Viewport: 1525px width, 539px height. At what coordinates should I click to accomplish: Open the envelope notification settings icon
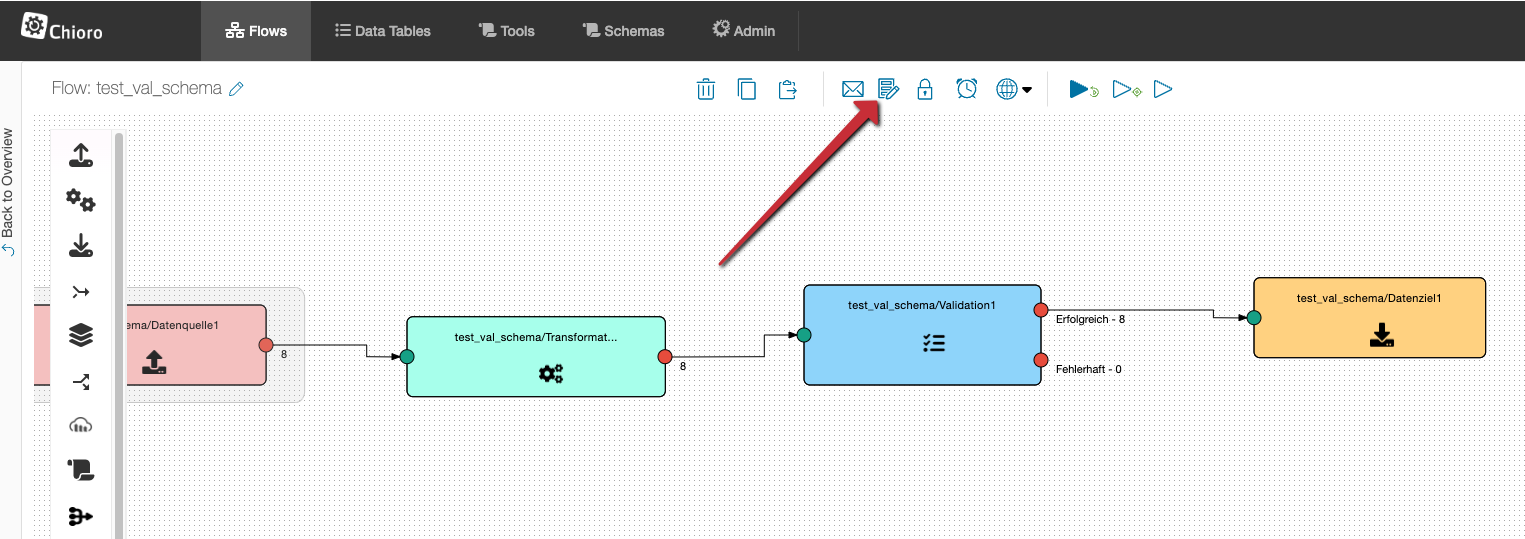(852, 89)
